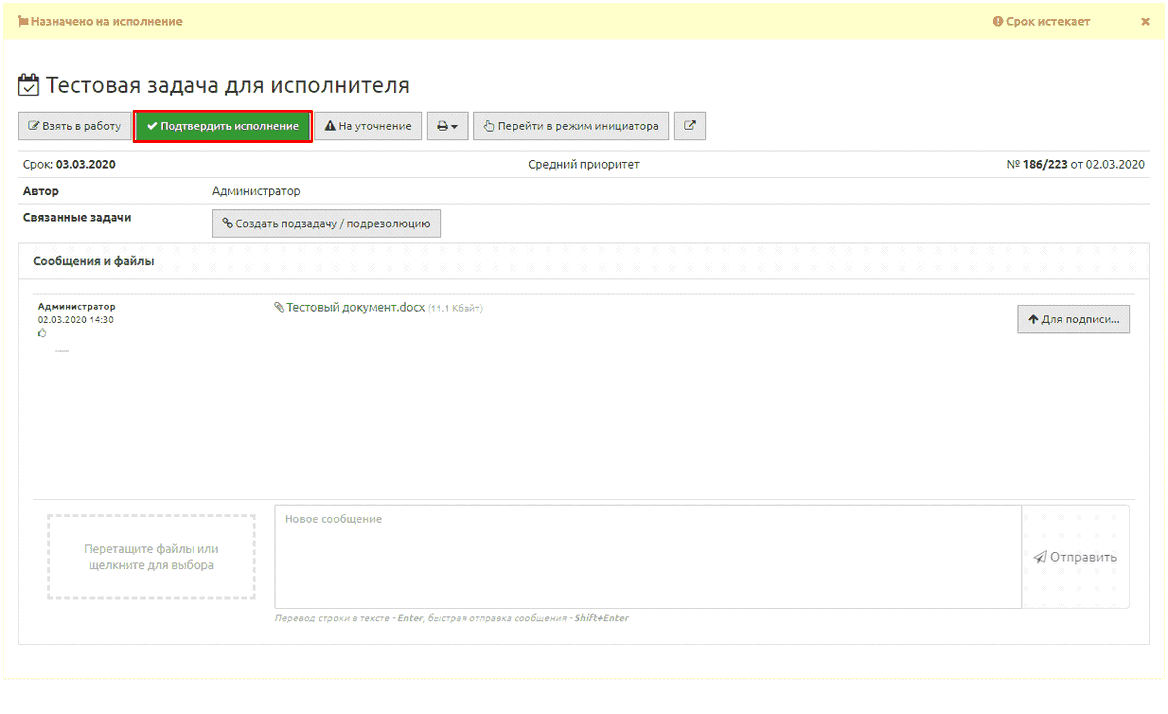Click 'Средний приоритет' priority text
The image size is (1168, 714).
click(x=584, y=165)
